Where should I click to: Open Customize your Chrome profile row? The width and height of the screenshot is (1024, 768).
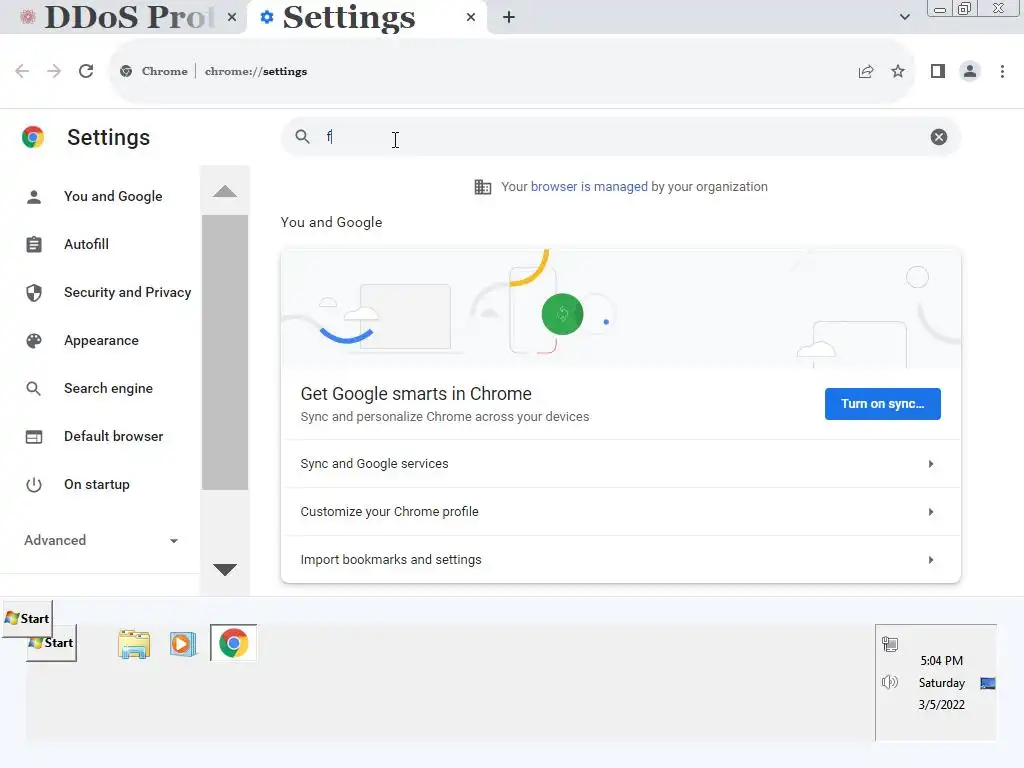click(620, 512)
